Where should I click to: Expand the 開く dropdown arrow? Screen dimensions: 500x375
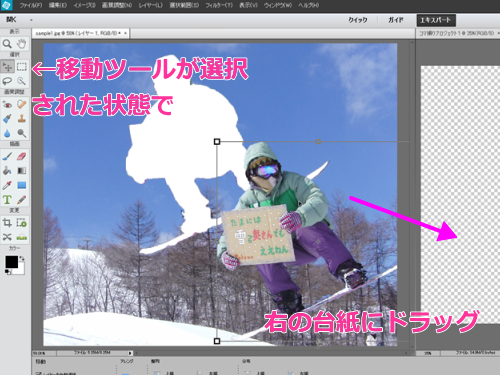click(31, 20)
